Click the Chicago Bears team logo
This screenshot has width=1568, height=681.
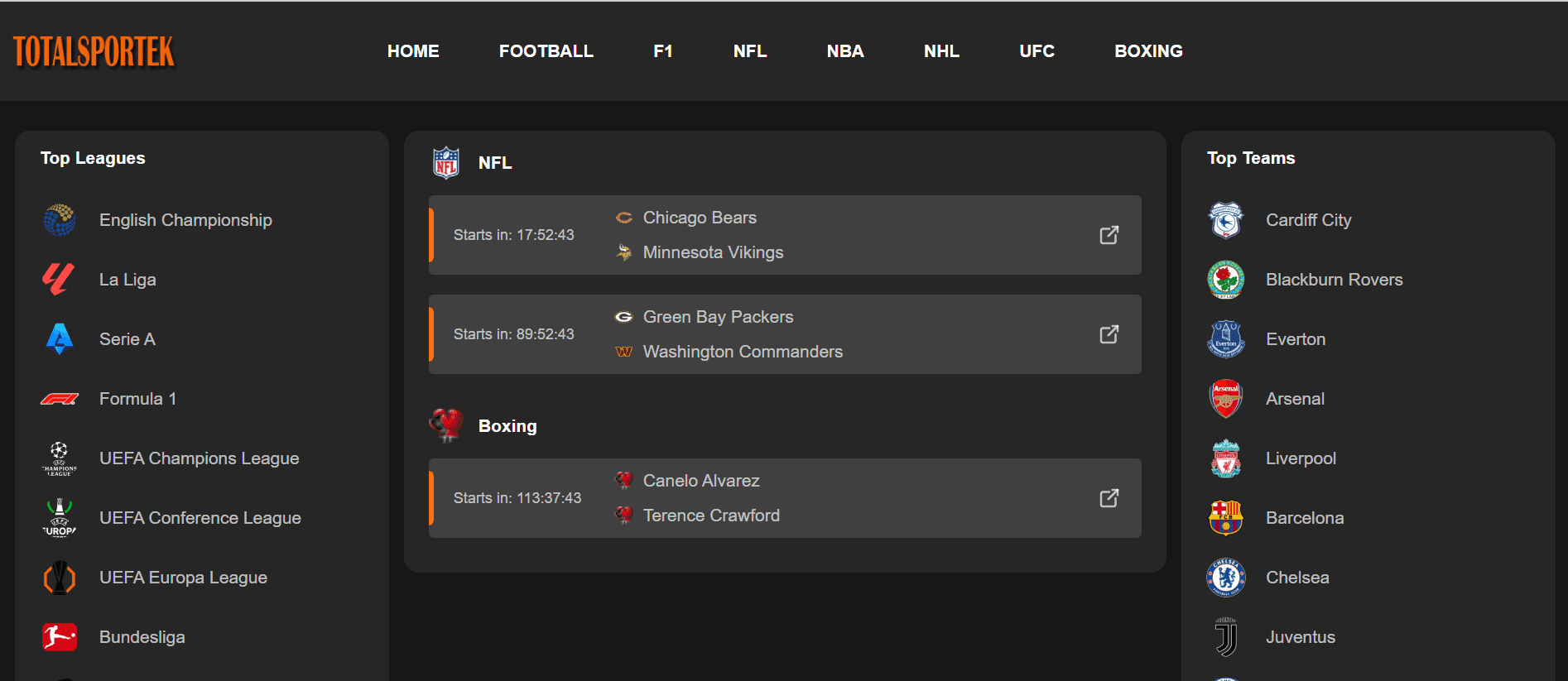point(623,218)
